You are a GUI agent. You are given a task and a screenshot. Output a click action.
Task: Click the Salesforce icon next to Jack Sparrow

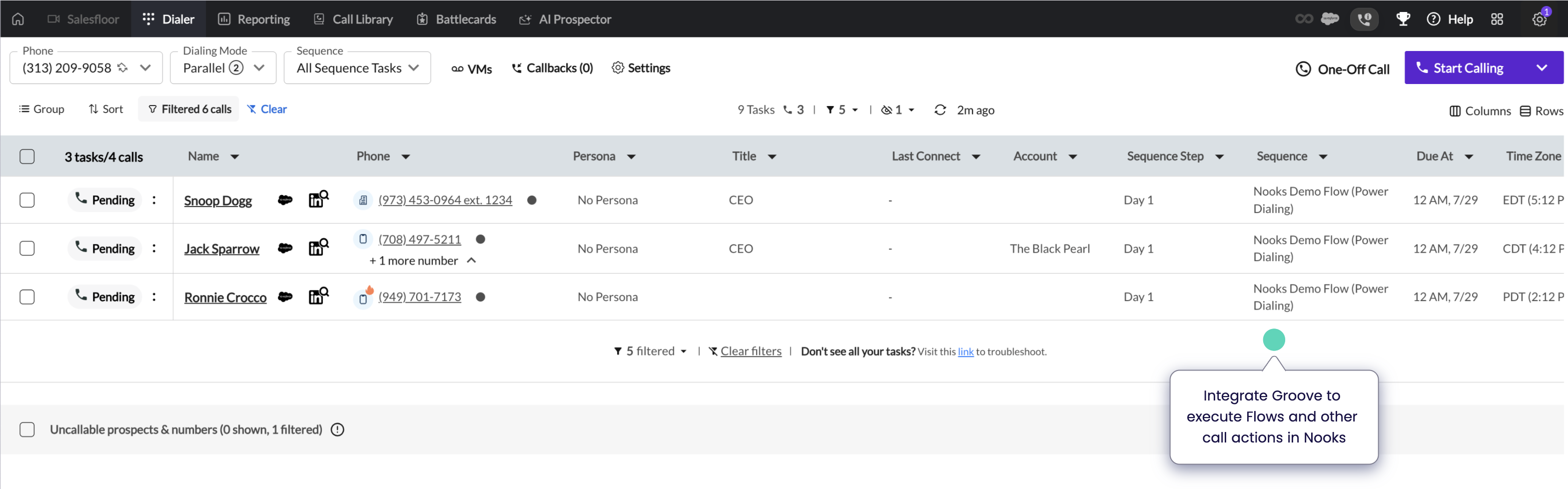click(285, 248)
